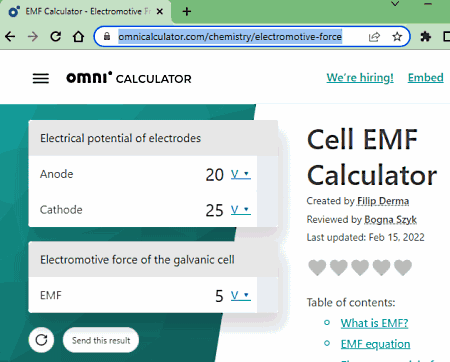Open a new tab with the plus button

click(x=187, y=11)
